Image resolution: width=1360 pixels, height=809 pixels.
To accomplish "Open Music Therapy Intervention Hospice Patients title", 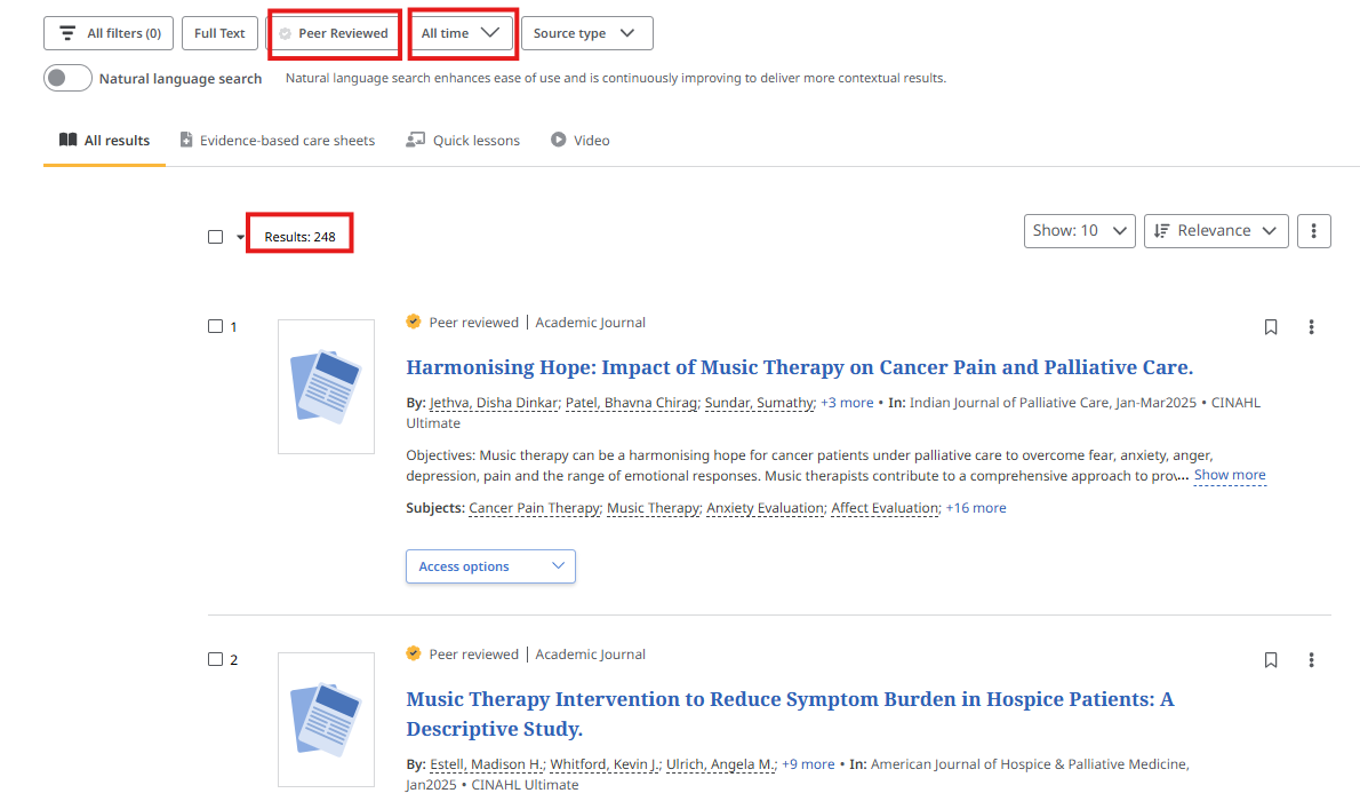I will 790,713.
